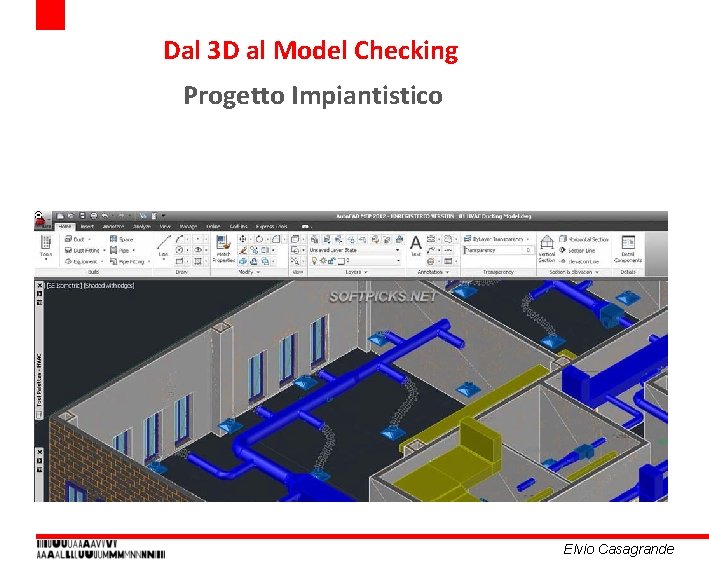Click the Layer Properties icon in Layers panel
Viewport: 709px width, 567px height.
314,239
